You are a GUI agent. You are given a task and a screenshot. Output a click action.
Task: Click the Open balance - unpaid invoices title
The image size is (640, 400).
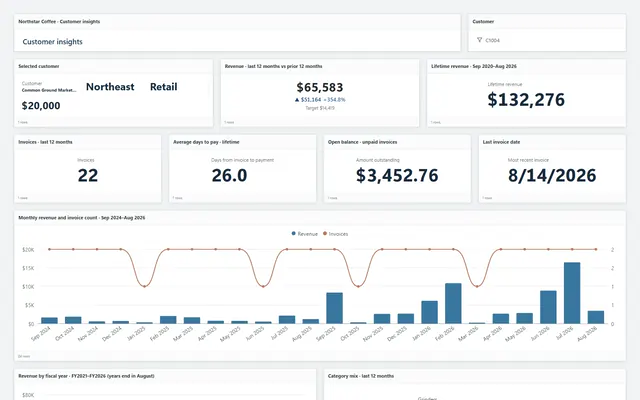point(362,142)
